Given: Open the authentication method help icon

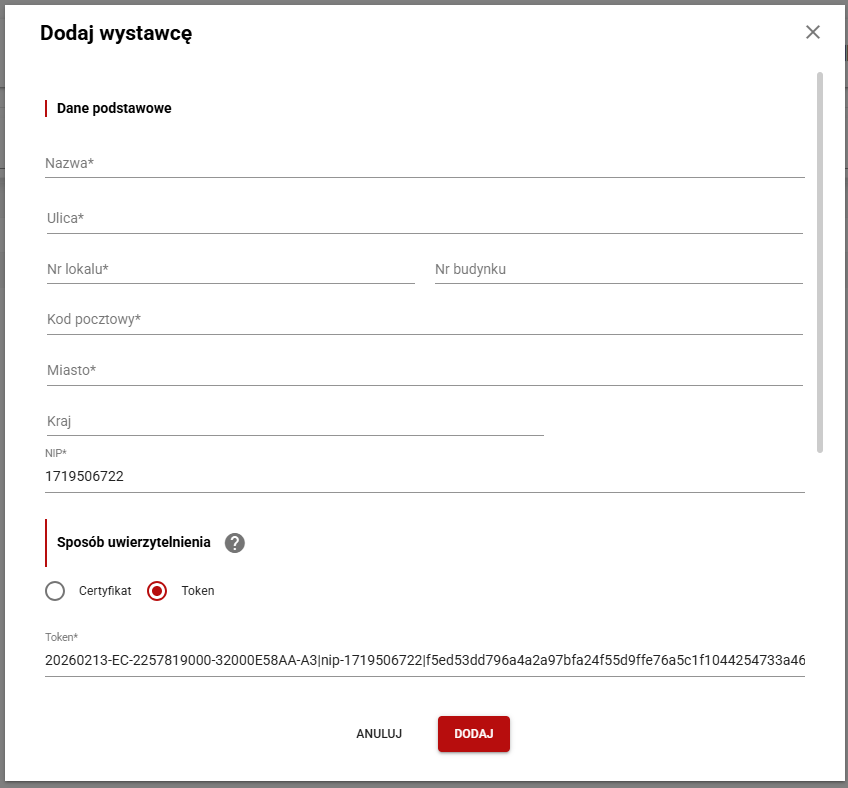Looking at the screenshot, I should 234,543.
